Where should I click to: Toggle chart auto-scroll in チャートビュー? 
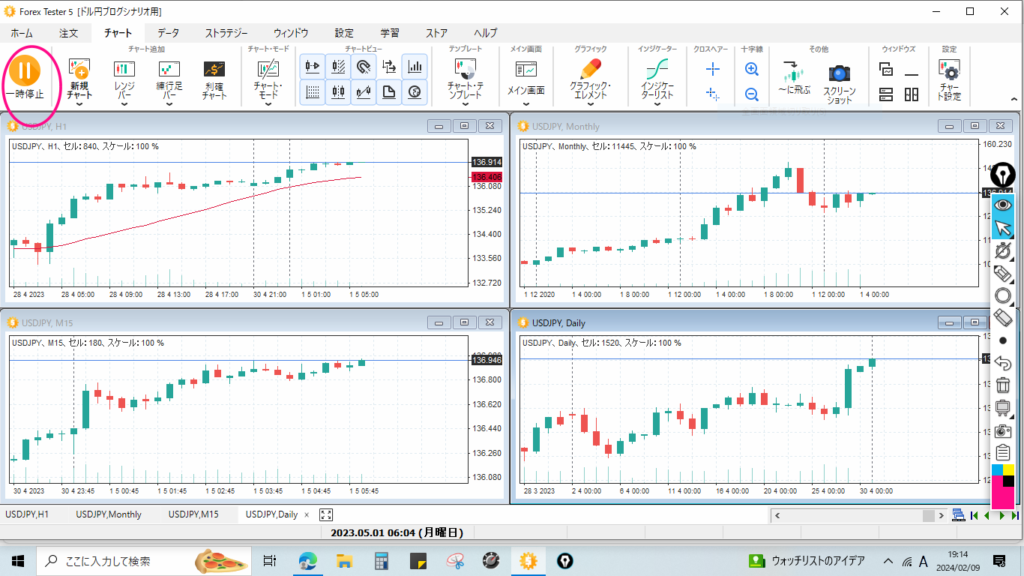pyautogui.click(x=313, y=67)
